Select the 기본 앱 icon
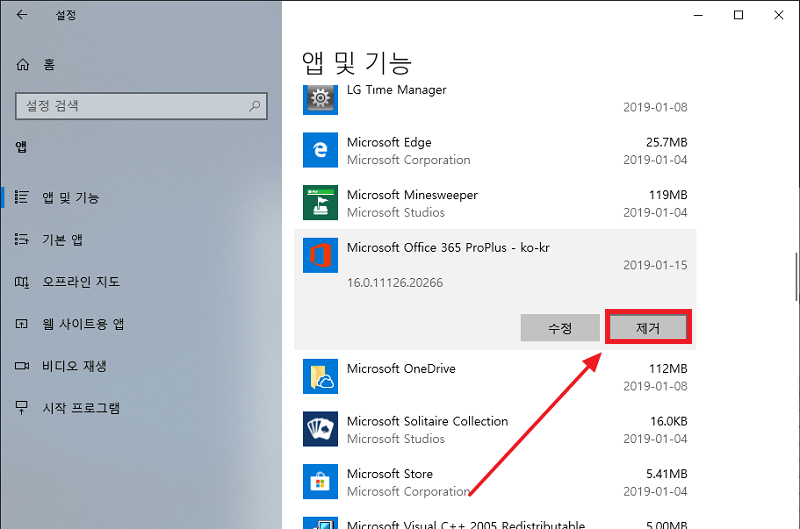Viewport: 800px width, 529px height. (21, 239)
